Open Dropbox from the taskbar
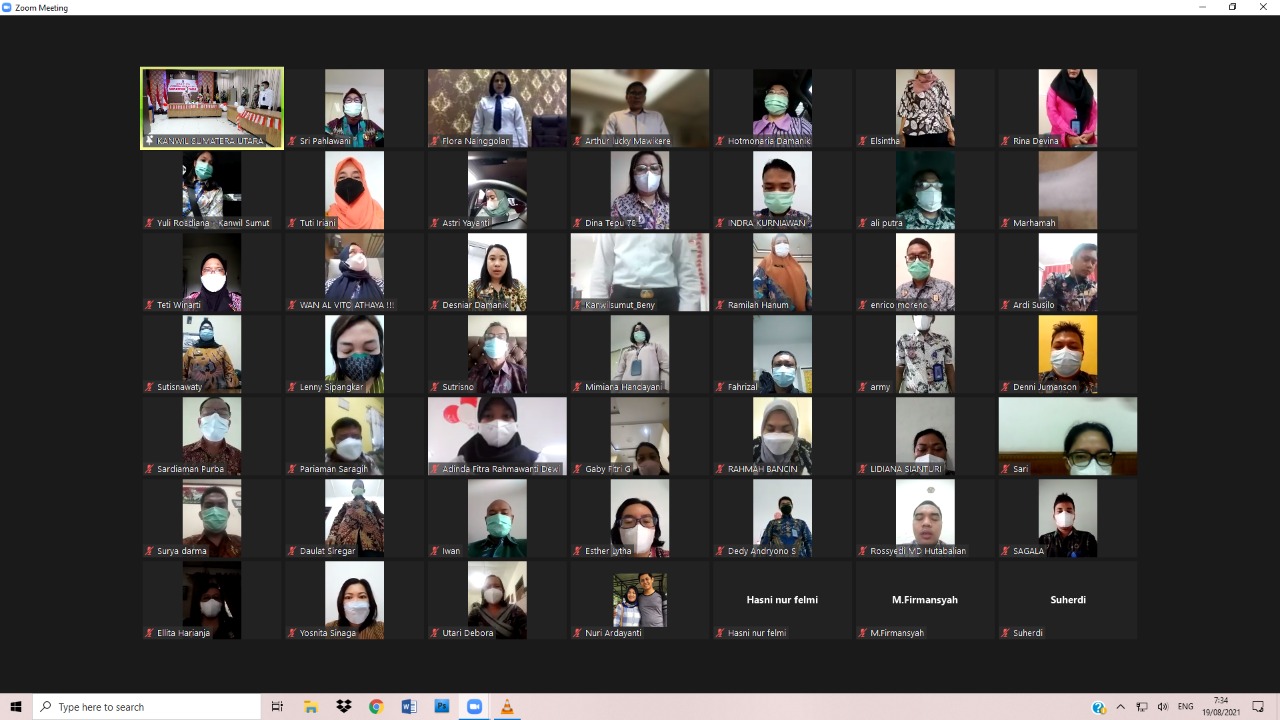This screenshot has height=720, width=1280. [x=344, y=707]
